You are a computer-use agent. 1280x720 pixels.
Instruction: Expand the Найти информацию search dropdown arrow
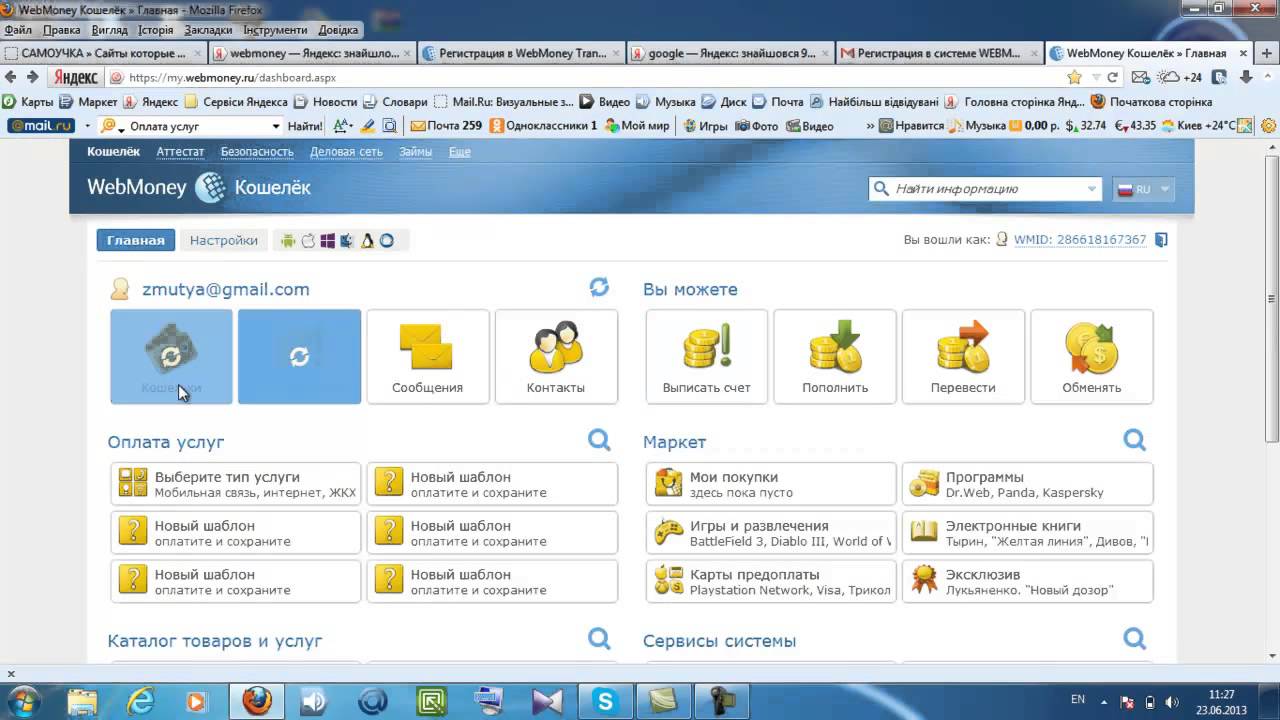[1091, 189]
